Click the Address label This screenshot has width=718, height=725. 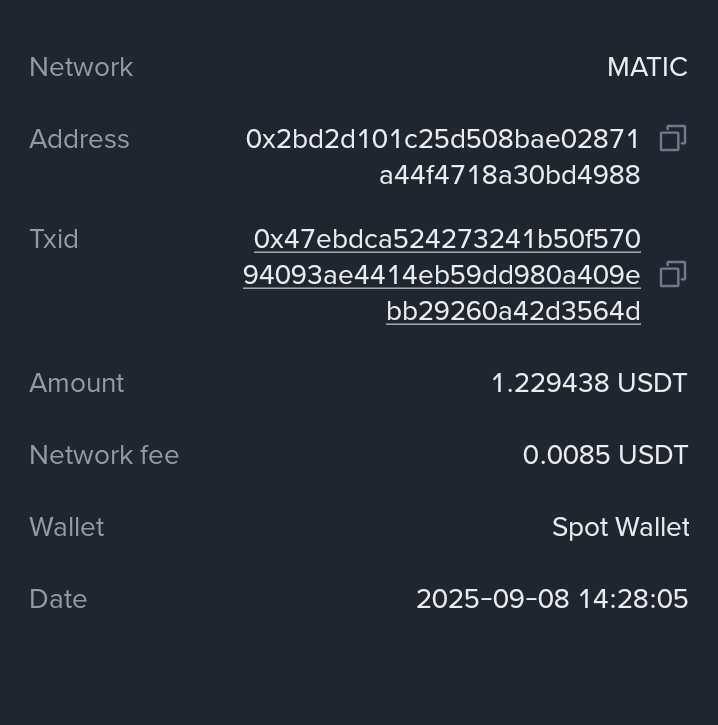(x=79, y=139)
